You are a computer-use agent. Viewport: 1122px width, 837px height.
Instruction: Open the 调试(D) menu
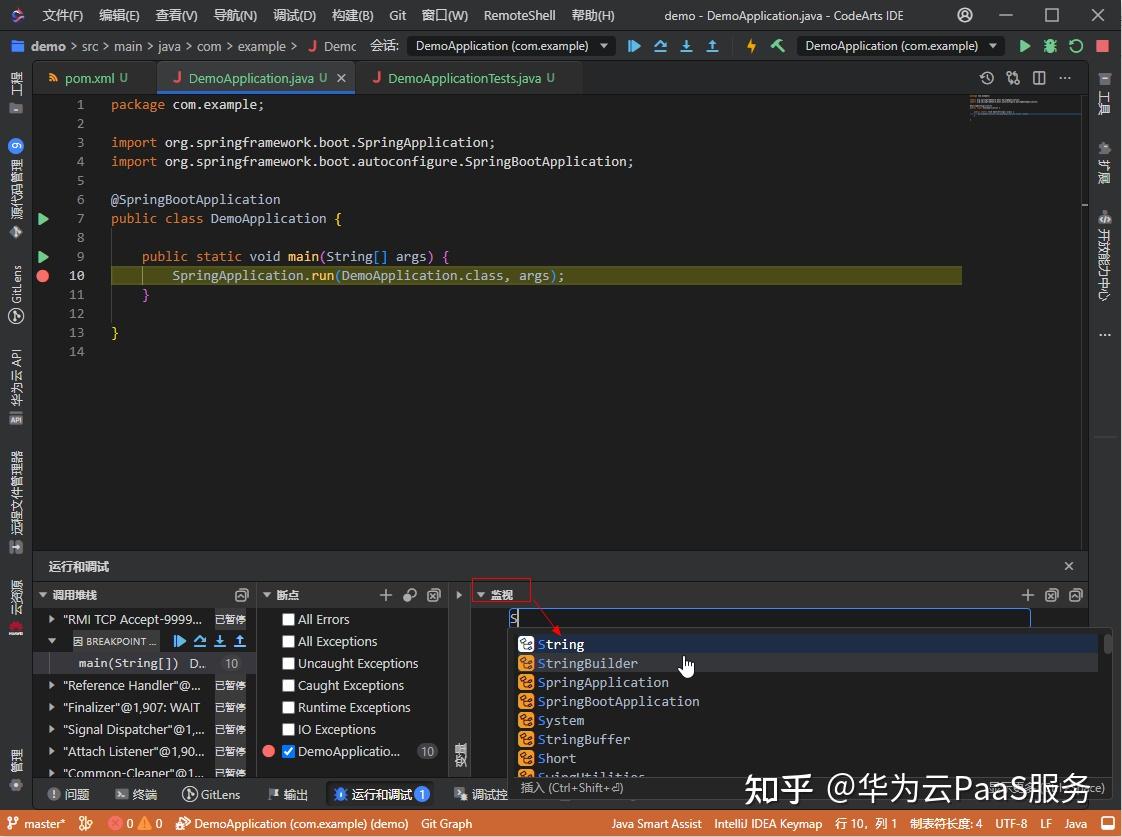[294, 15]
